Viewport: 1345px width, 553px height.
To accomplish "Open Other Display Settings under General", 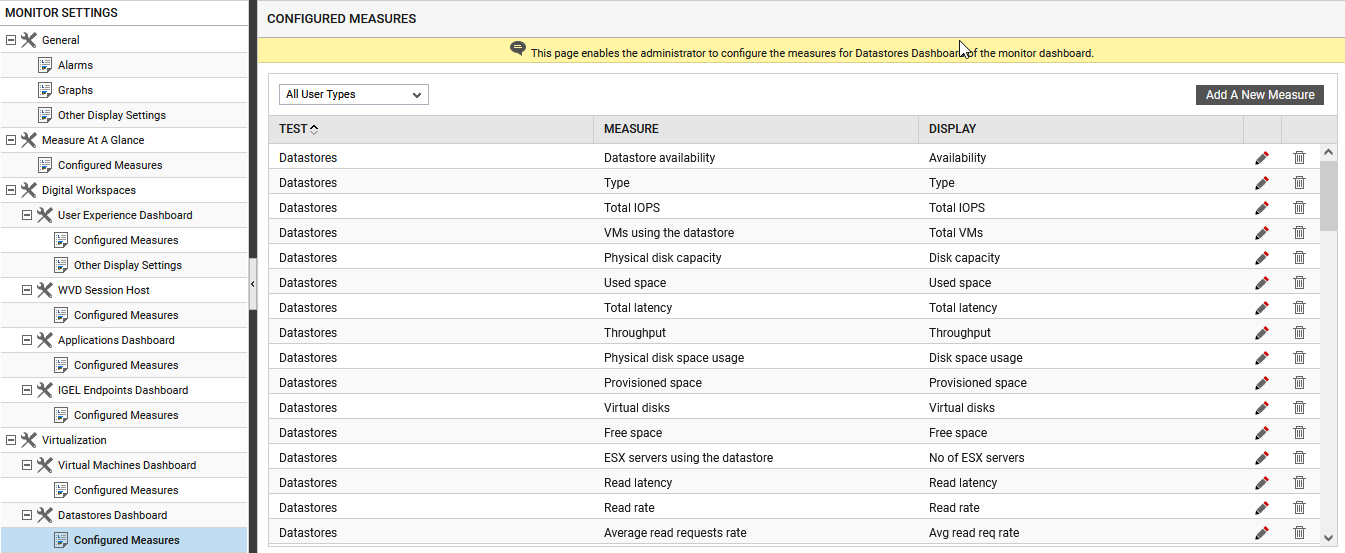I will pos(112,115).
